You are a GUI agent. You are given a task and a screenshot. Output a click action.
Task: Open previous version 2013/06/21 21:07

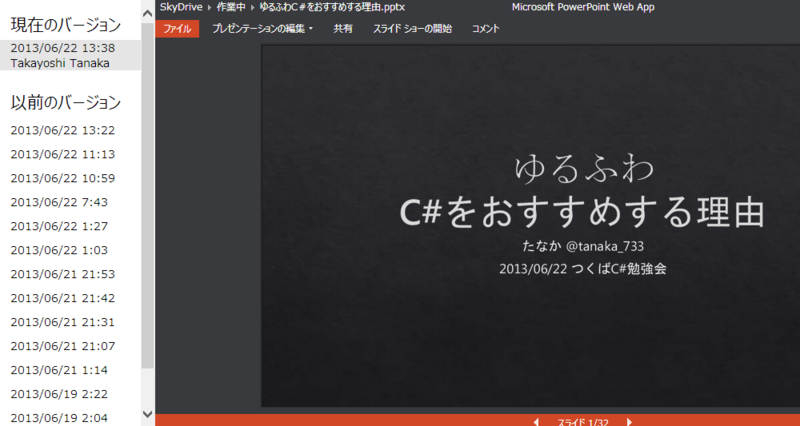63,346
